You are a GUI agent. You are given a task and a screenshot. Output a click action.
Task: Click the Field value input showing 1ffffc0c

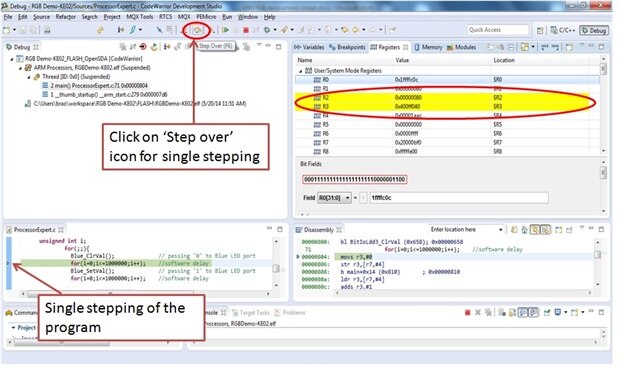tap(459, 198)
